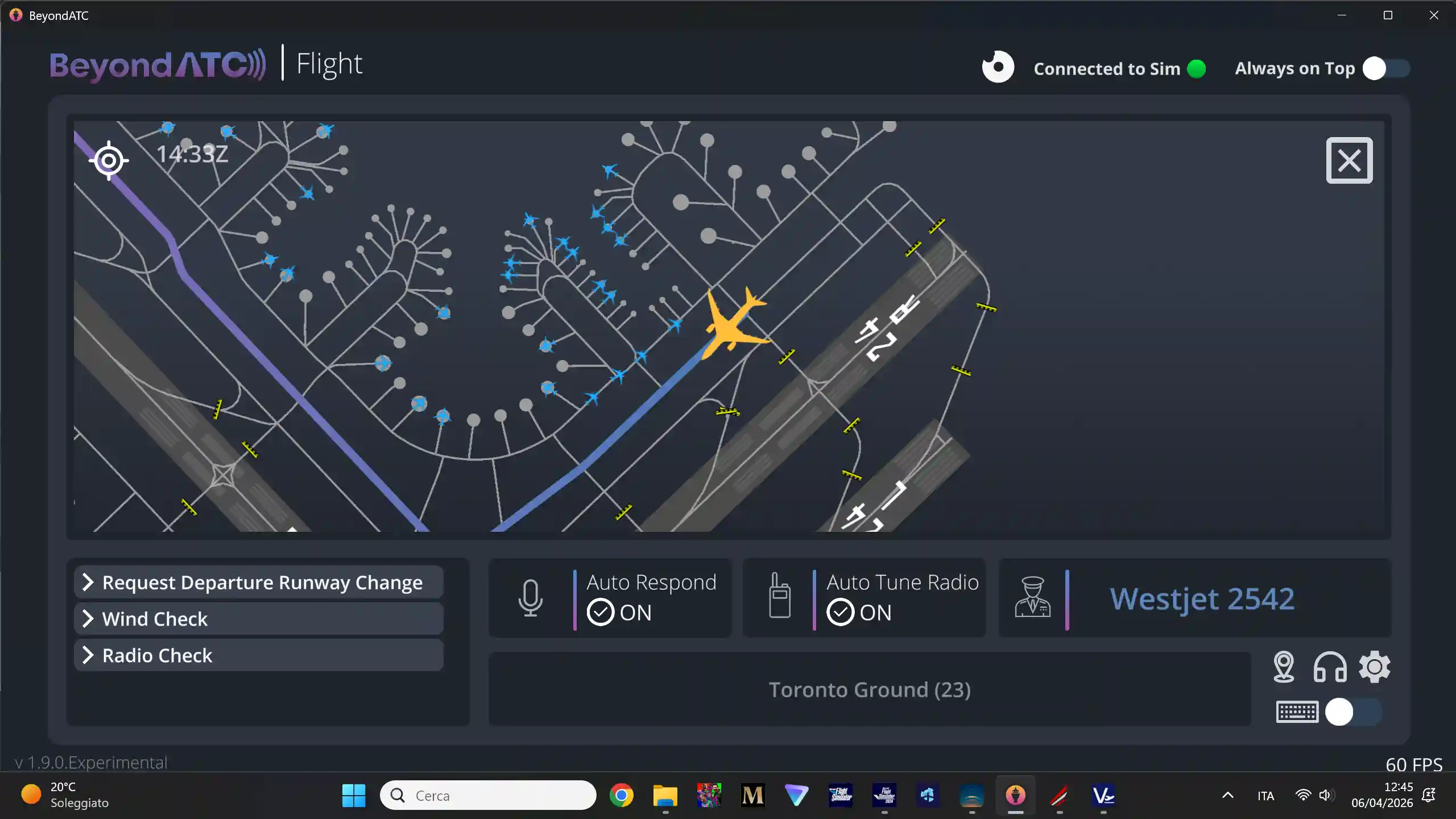The image size is (1456, 819).
Task: Click the keyboard icon
Action: click(x=1297, y=712)
